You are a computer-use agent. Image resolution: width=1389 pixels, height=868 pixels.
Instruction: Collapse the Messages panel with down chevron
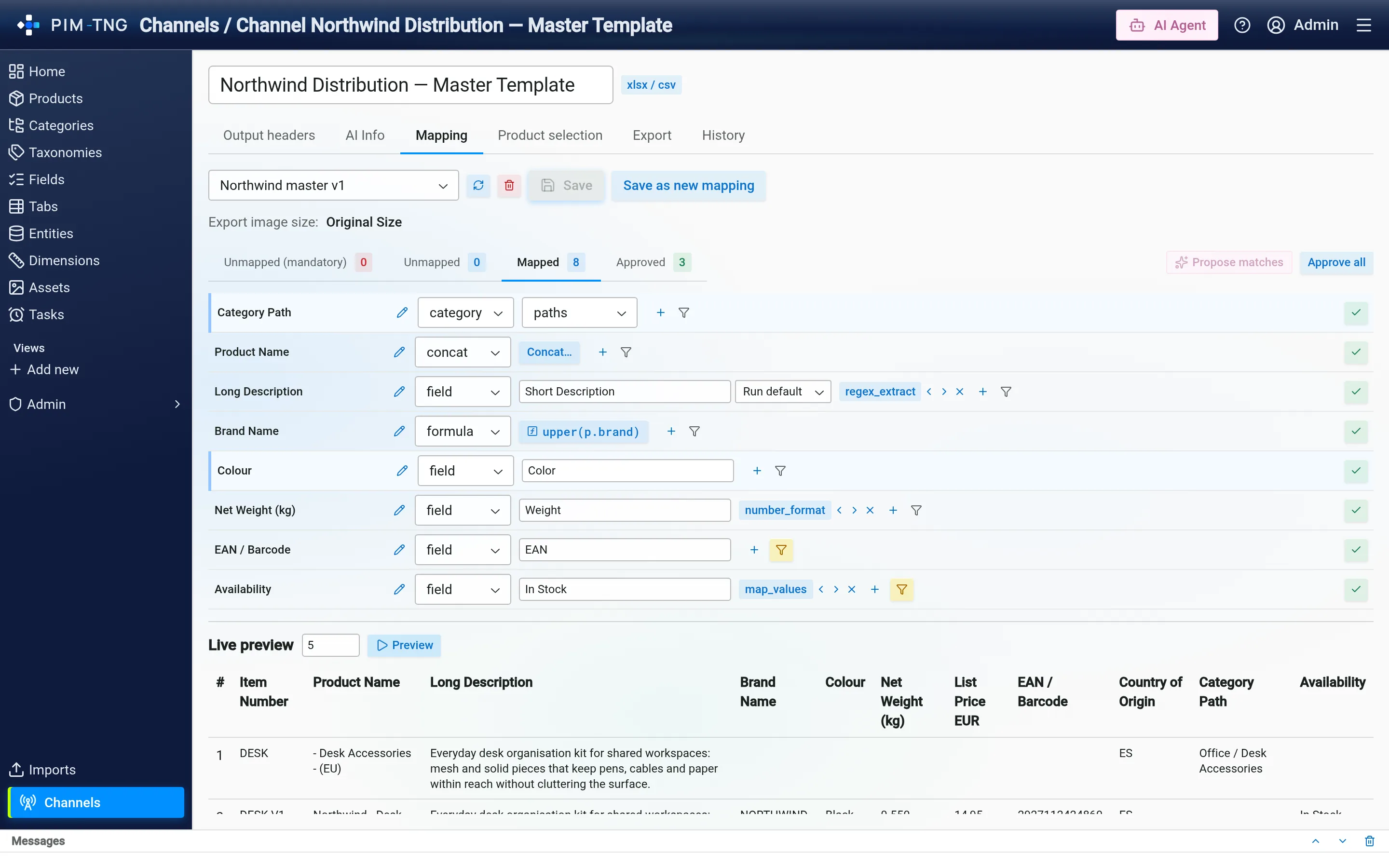[x=1343, y=841]
